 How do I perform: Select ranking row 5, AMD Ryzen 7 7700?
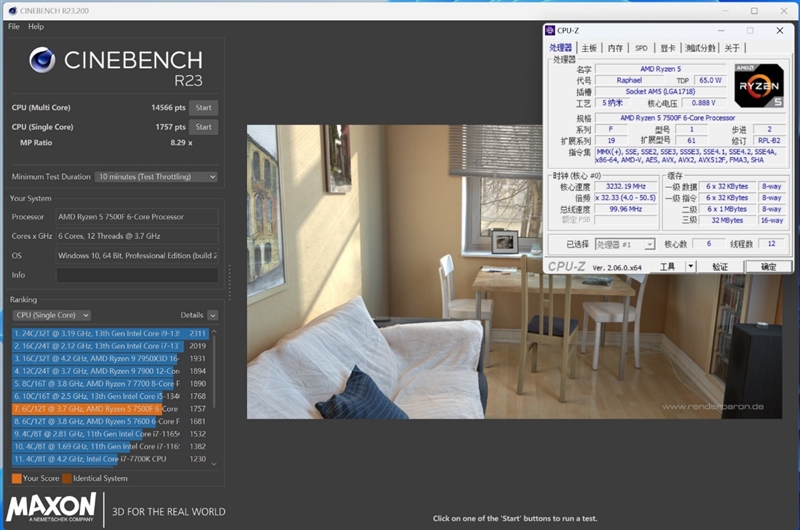coord(110,384)
